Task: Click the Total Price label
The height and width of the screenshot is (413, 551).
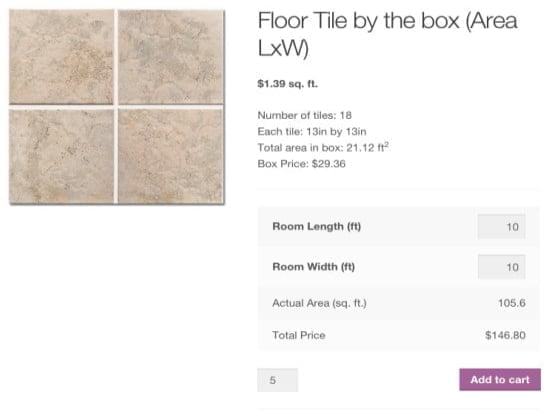Action: pos(299,335)
